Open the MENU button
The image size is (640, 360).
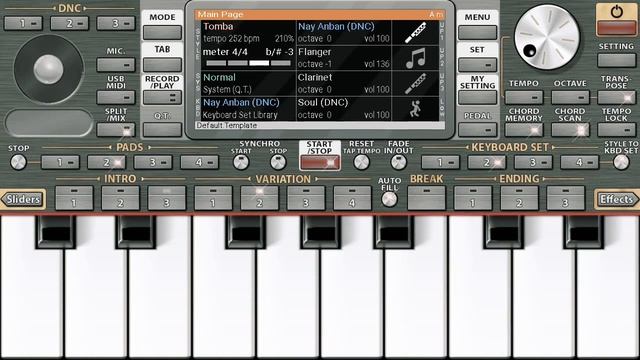tap(477, 32)
